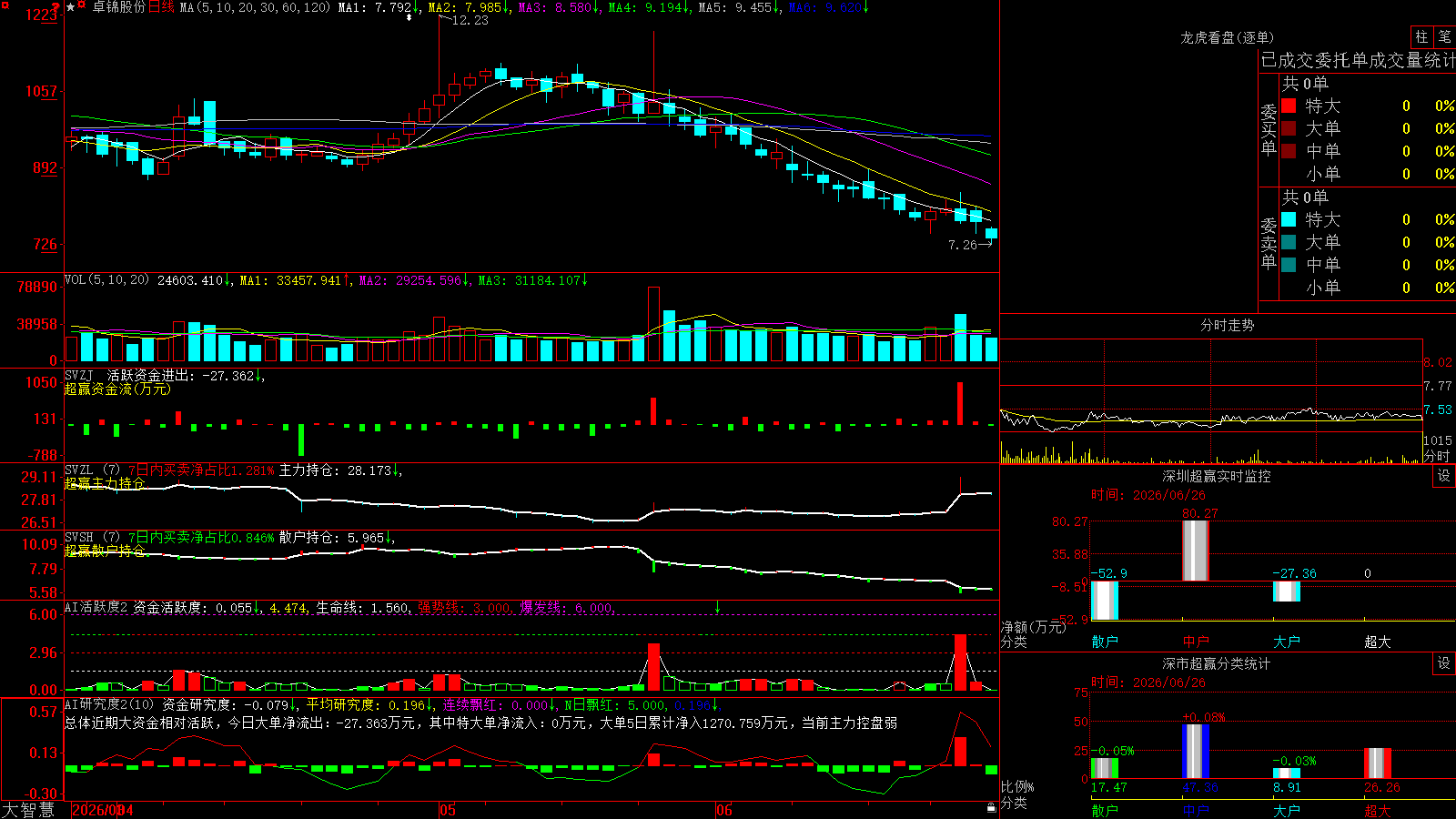Click the 日线 period label
Screen dimensions: 1456x819
161,7
